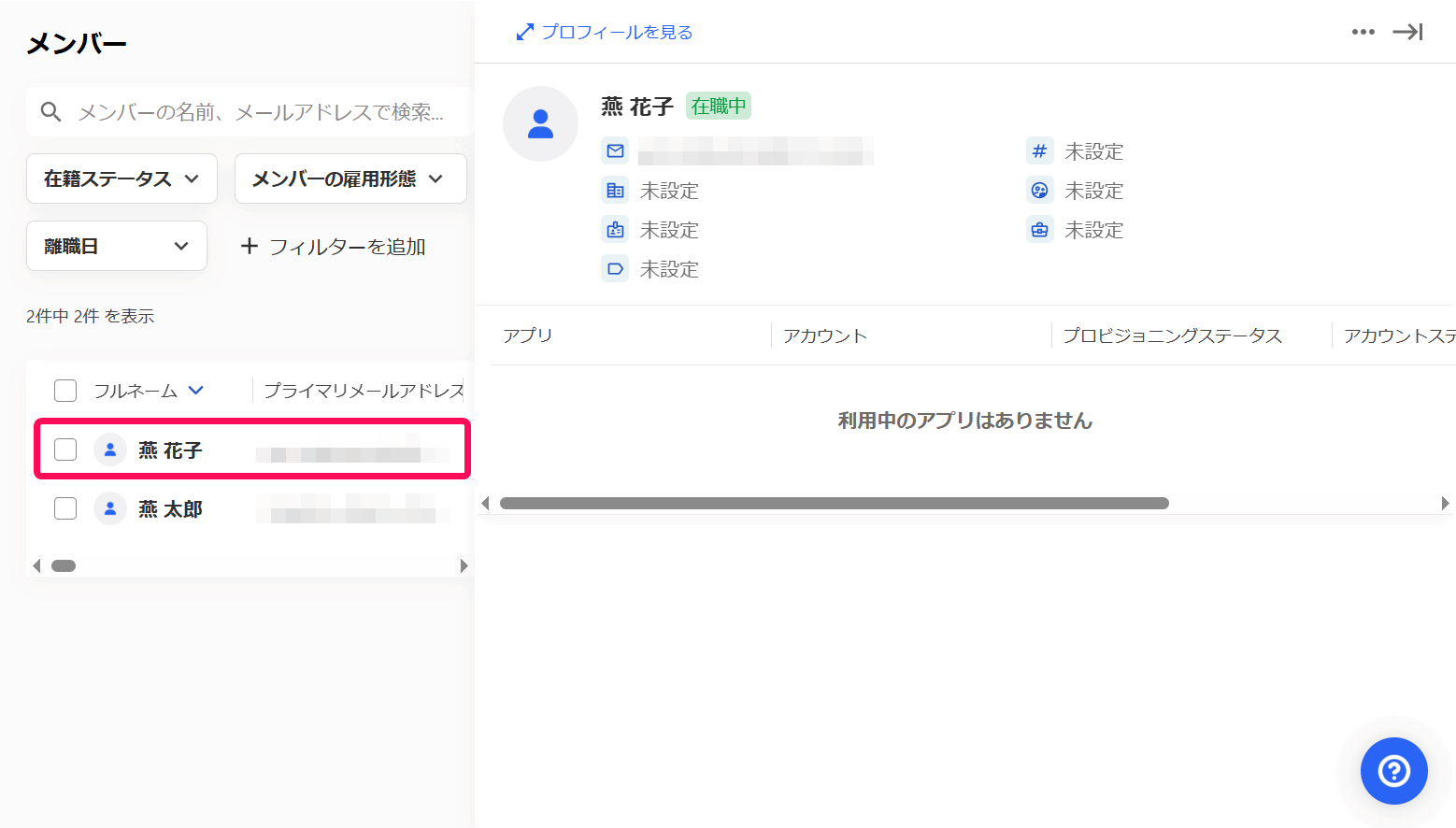
Task: Click 利用中のアプリはありません message
Action: (x=965, y=421)
